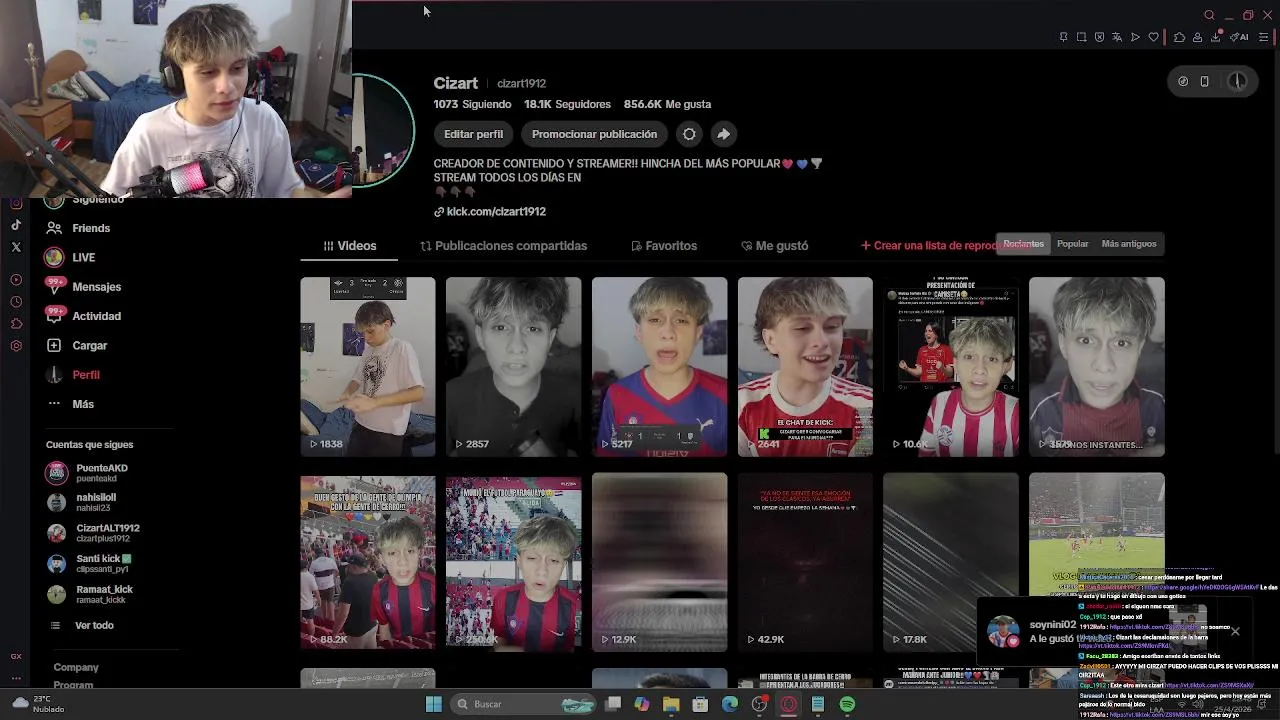This screenshot has width=1280, height=720.
Task: Open the Downloads icon in toolbar
Action: click(x=1216, y=37)
